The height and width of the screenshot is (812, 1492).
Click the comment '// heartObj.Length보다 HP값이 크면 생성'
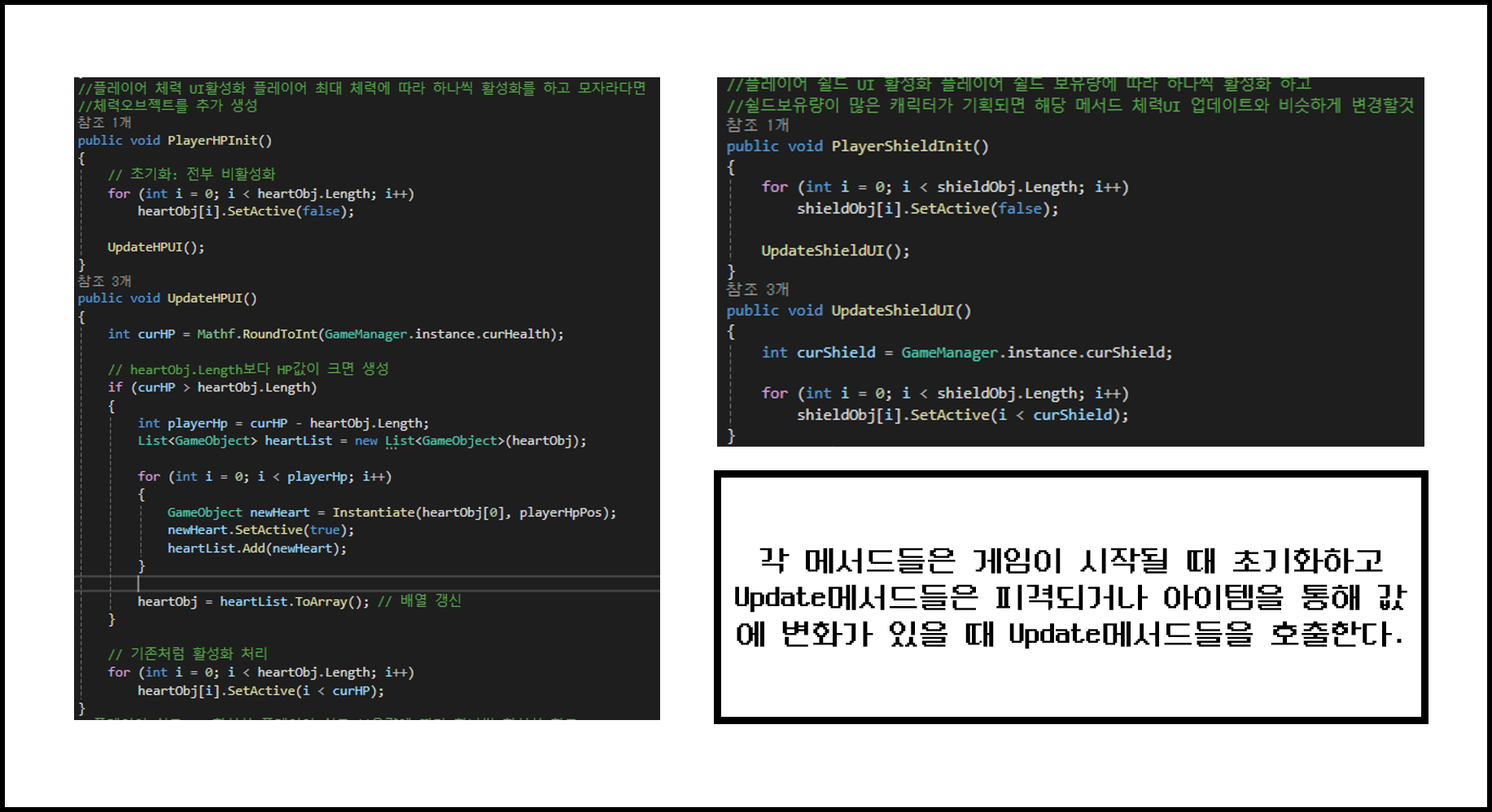(x=248, y=369)
